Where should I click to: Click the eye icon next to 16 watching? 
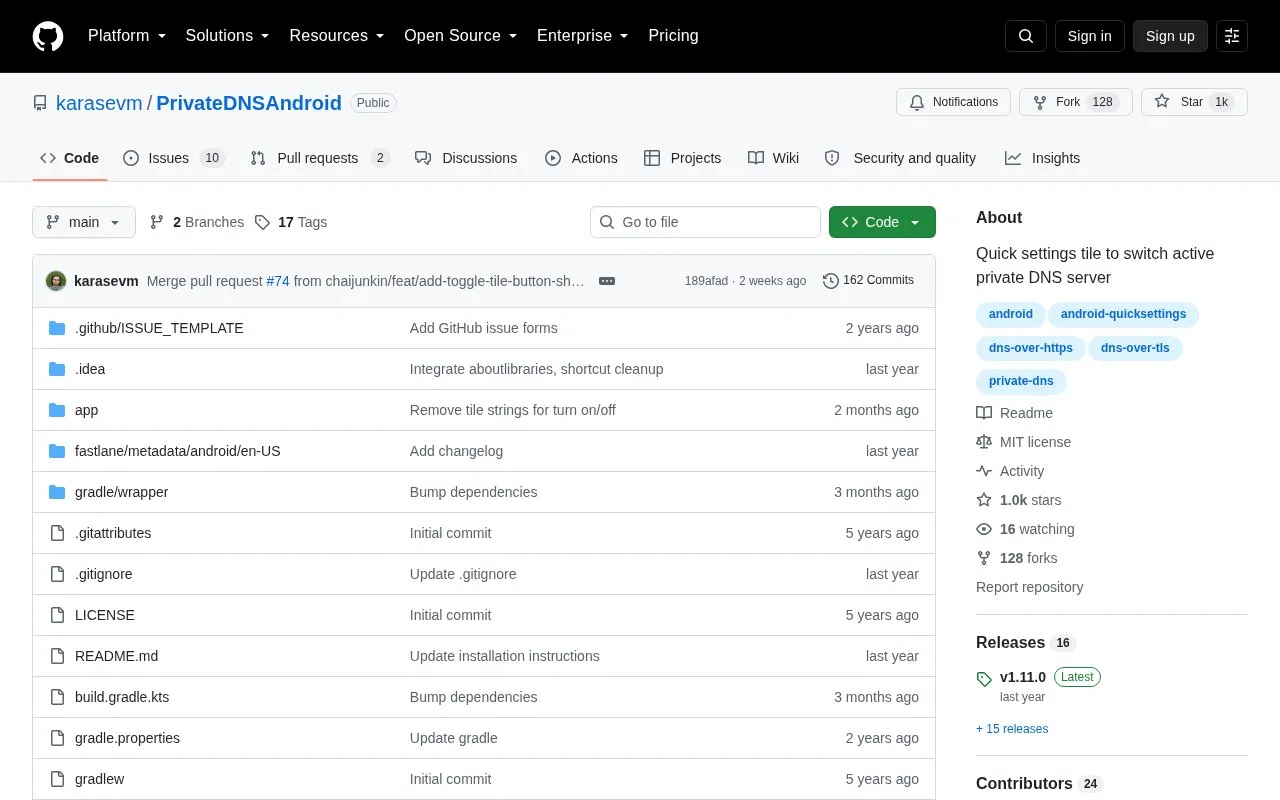pyautogui.click(x=984, y=529)
